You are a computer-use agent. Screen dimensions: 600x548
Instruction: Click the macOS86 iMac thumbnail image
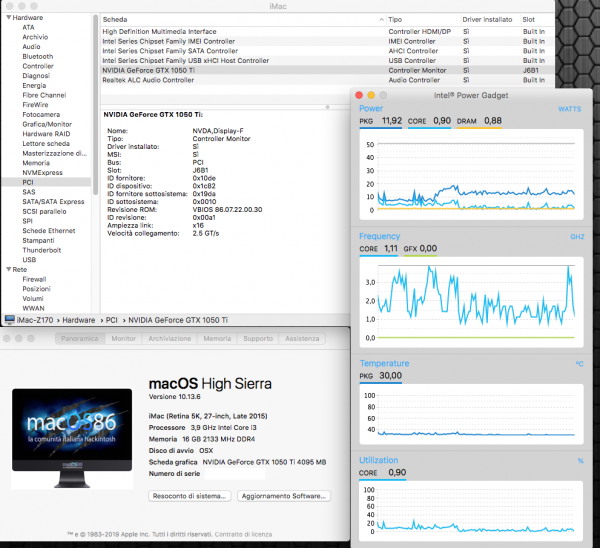(72, 439)
